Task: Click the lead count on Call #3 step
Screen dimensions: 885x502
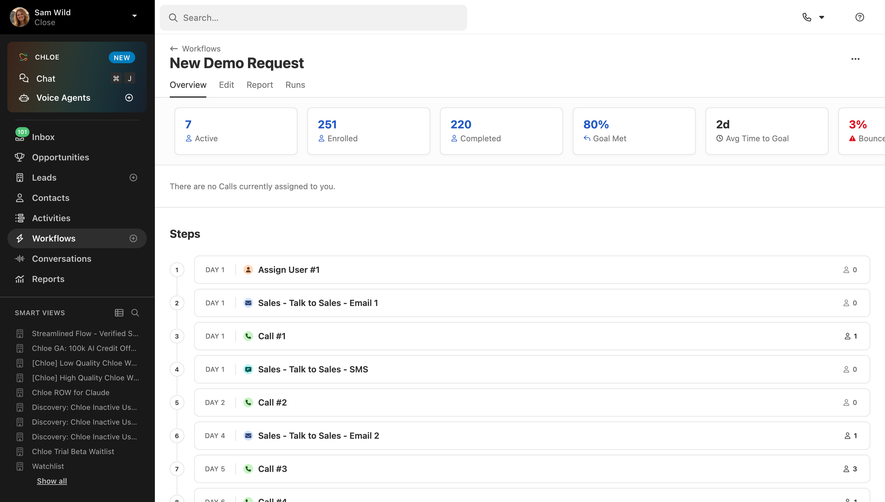Action: [x=850, y=469]
